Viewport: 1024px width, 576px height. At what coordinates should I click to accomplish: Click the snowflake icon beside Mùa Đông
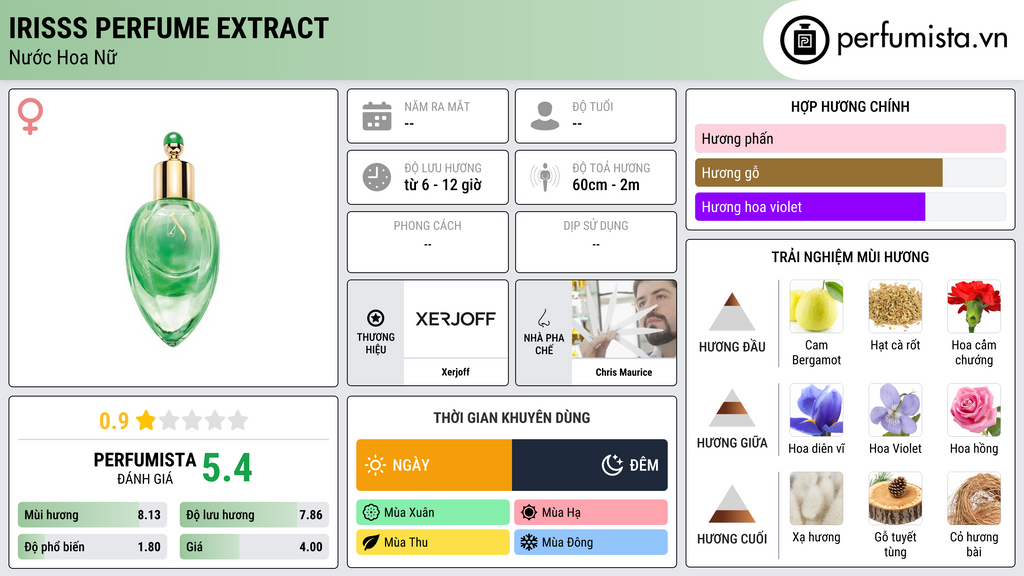click(529, 542)
